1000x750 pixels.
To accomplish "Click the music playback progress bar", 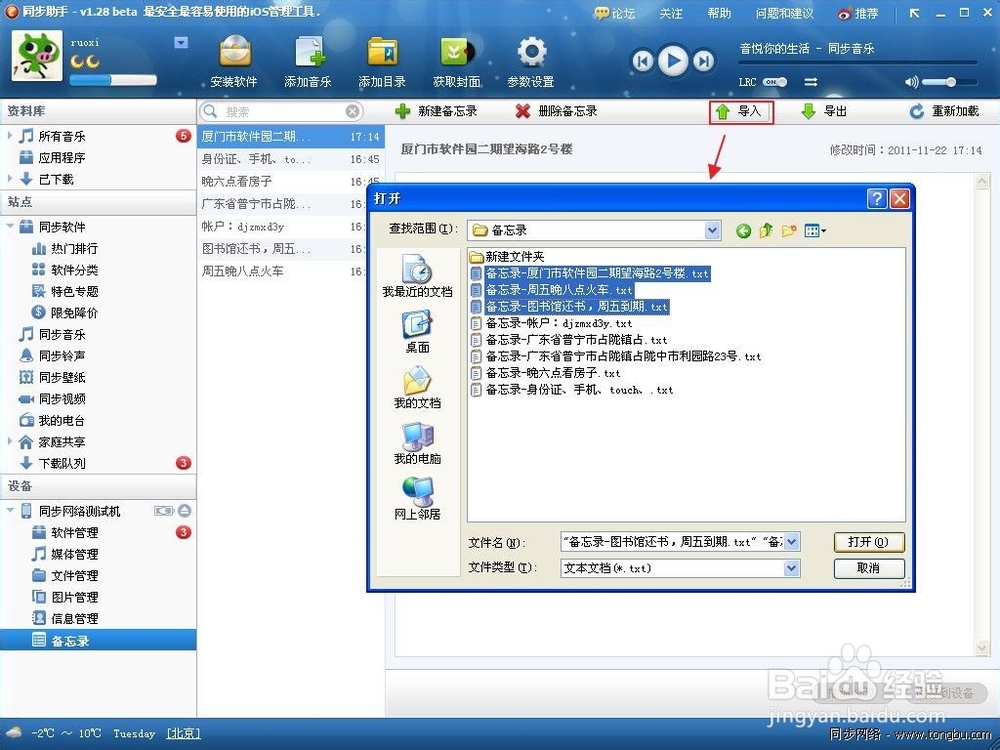I will [x=858, y=62].
